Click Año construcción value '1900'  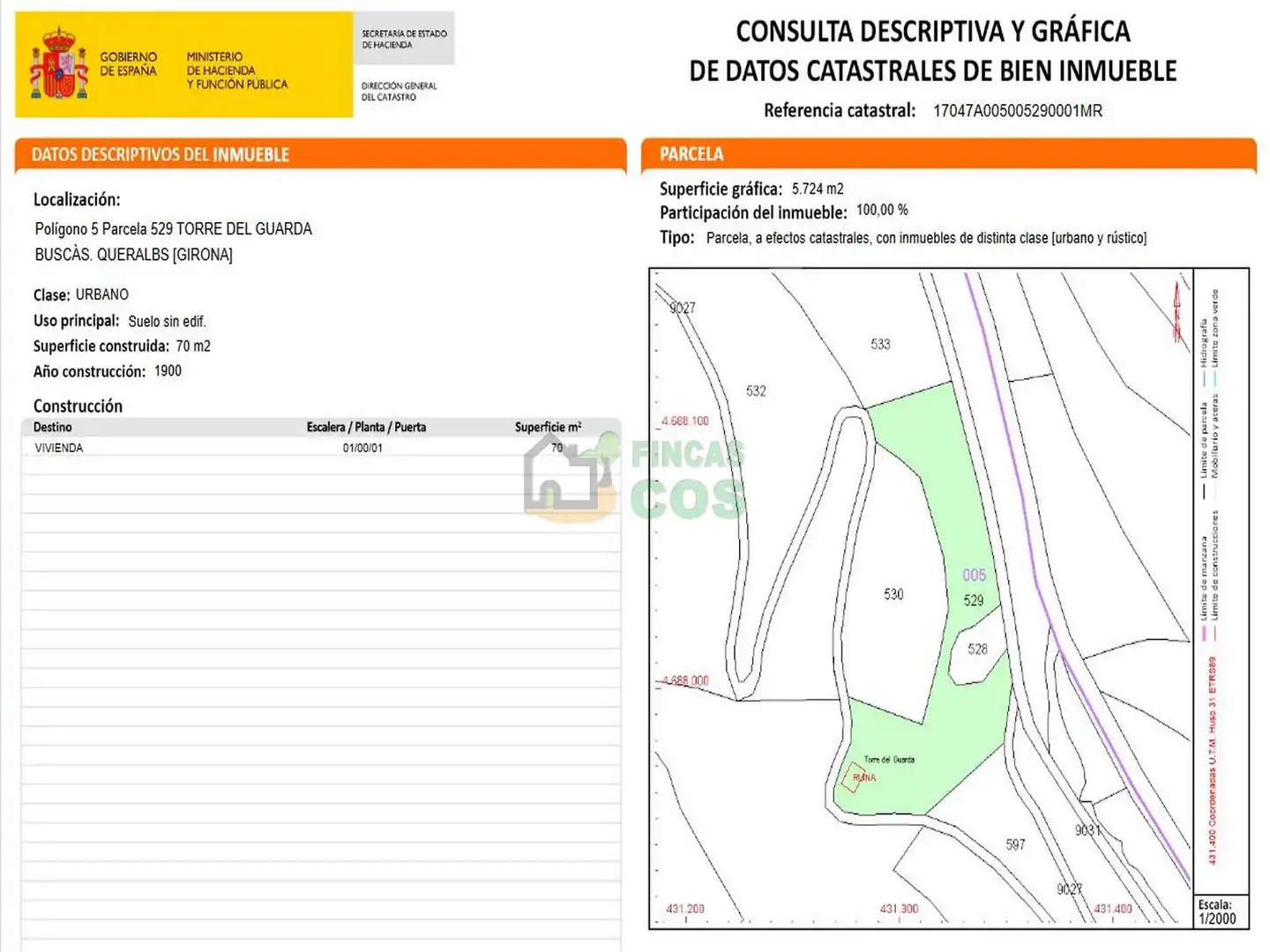(168, 371)
